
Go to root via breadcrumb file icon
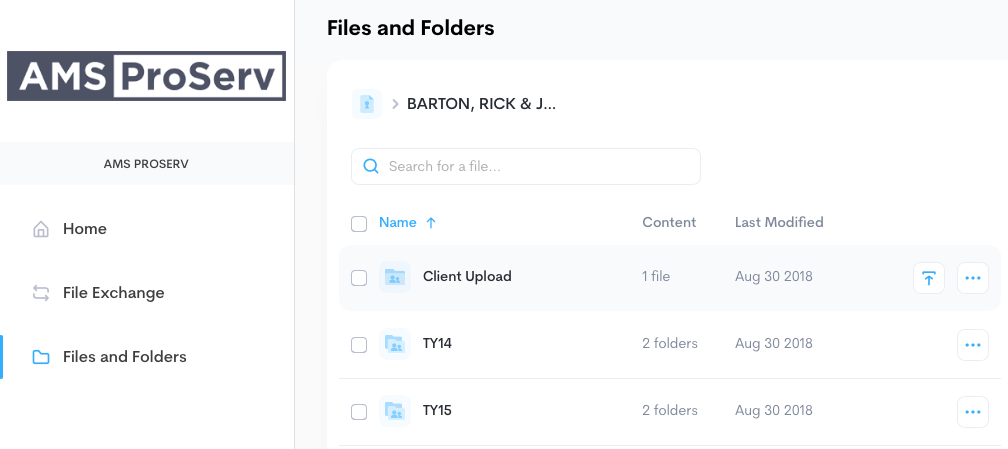coord(366,104)
